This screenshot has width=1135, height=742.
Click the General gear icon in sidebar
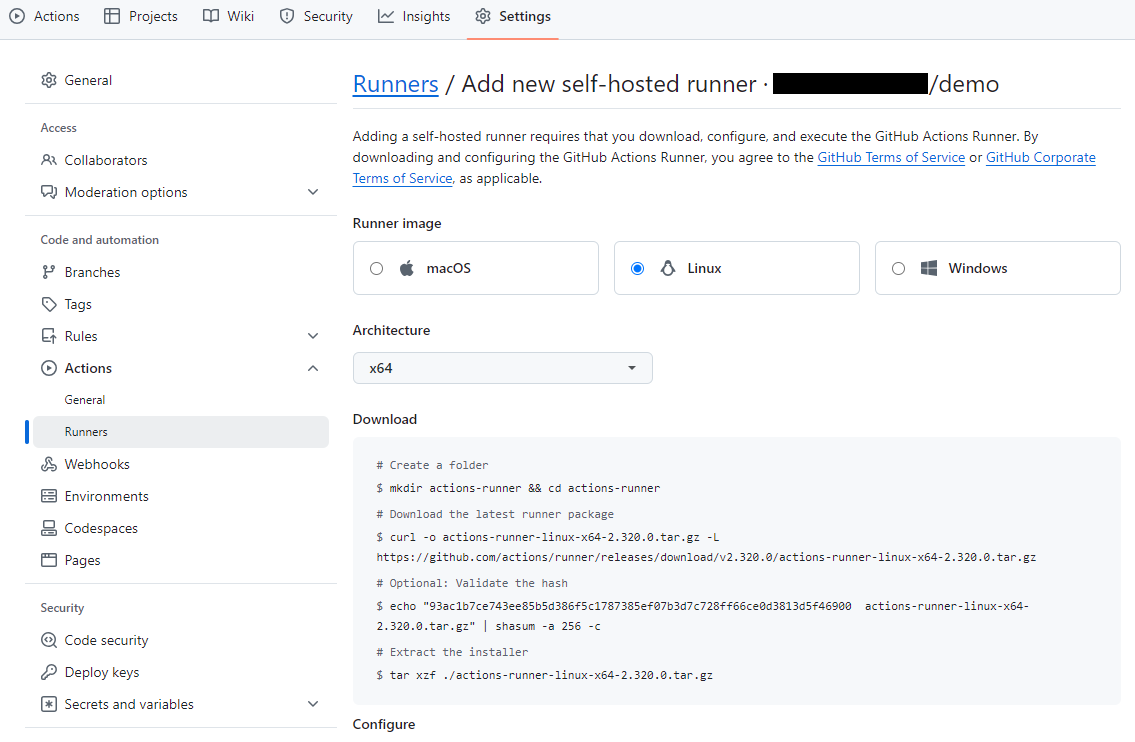coord(48,80)
